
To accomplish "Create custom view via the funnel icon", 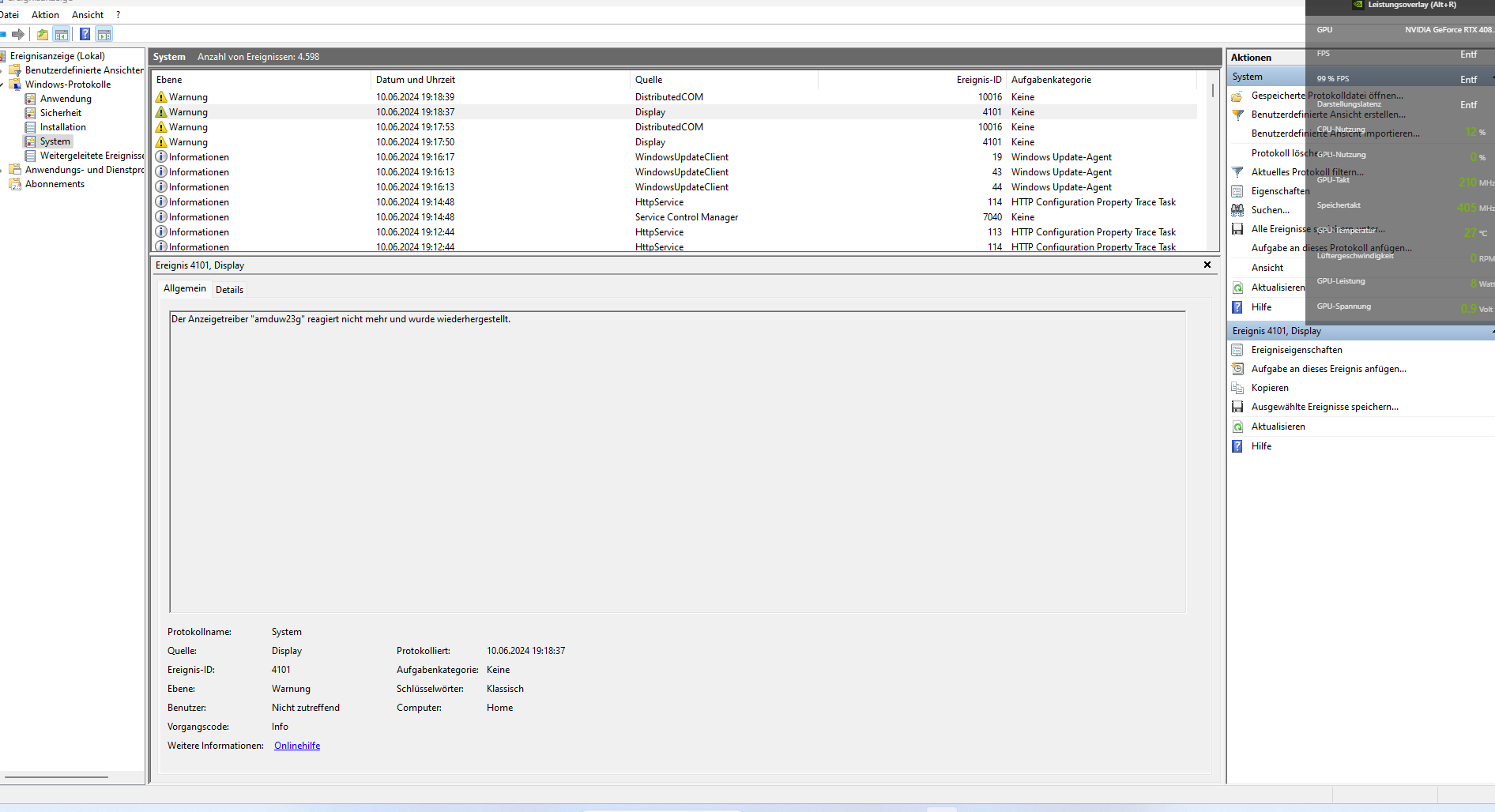I will (1237, 115).
